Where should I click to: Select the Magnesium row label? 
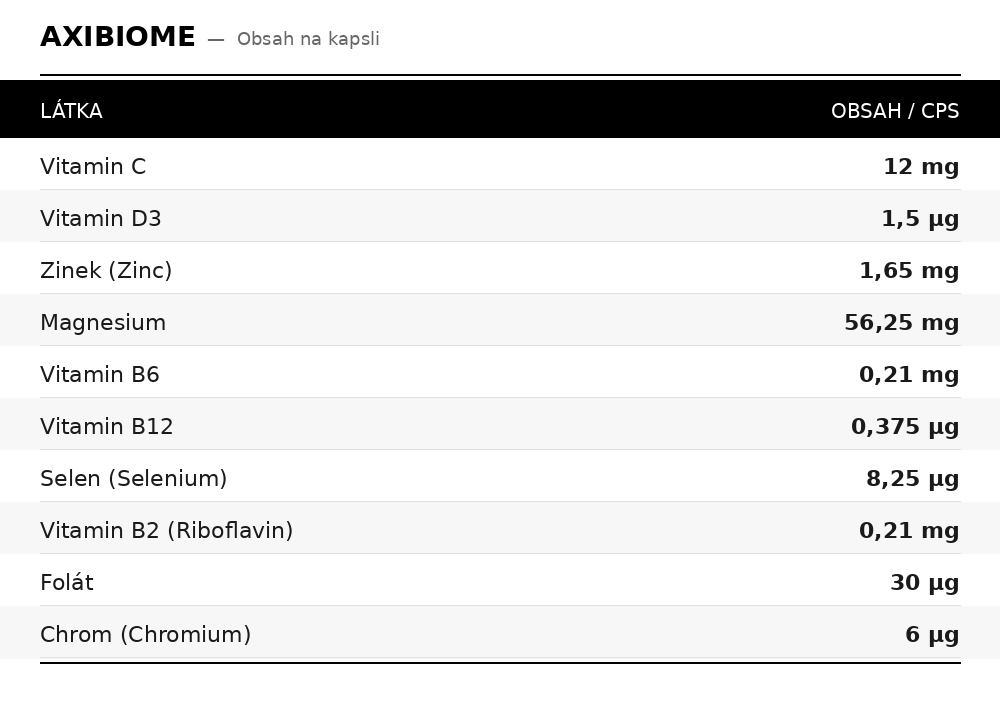pos(103,323)
